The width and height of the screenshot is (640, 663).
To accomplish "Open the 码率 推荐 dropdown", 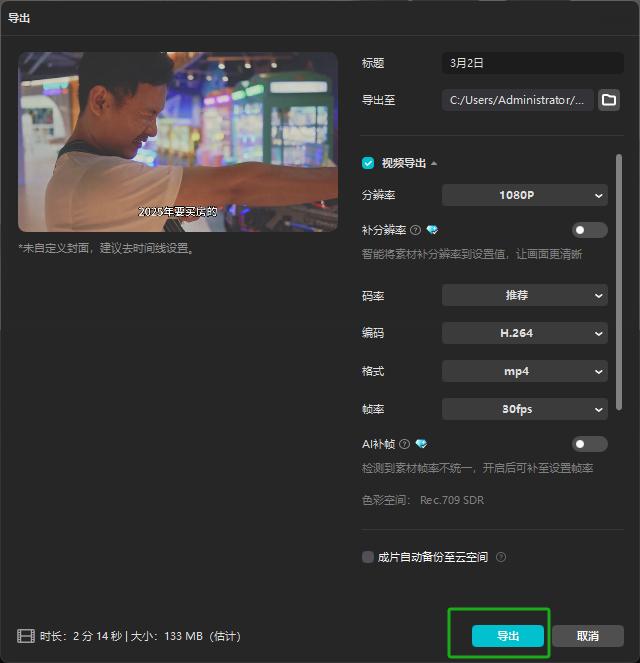I will tap(525, 295).
